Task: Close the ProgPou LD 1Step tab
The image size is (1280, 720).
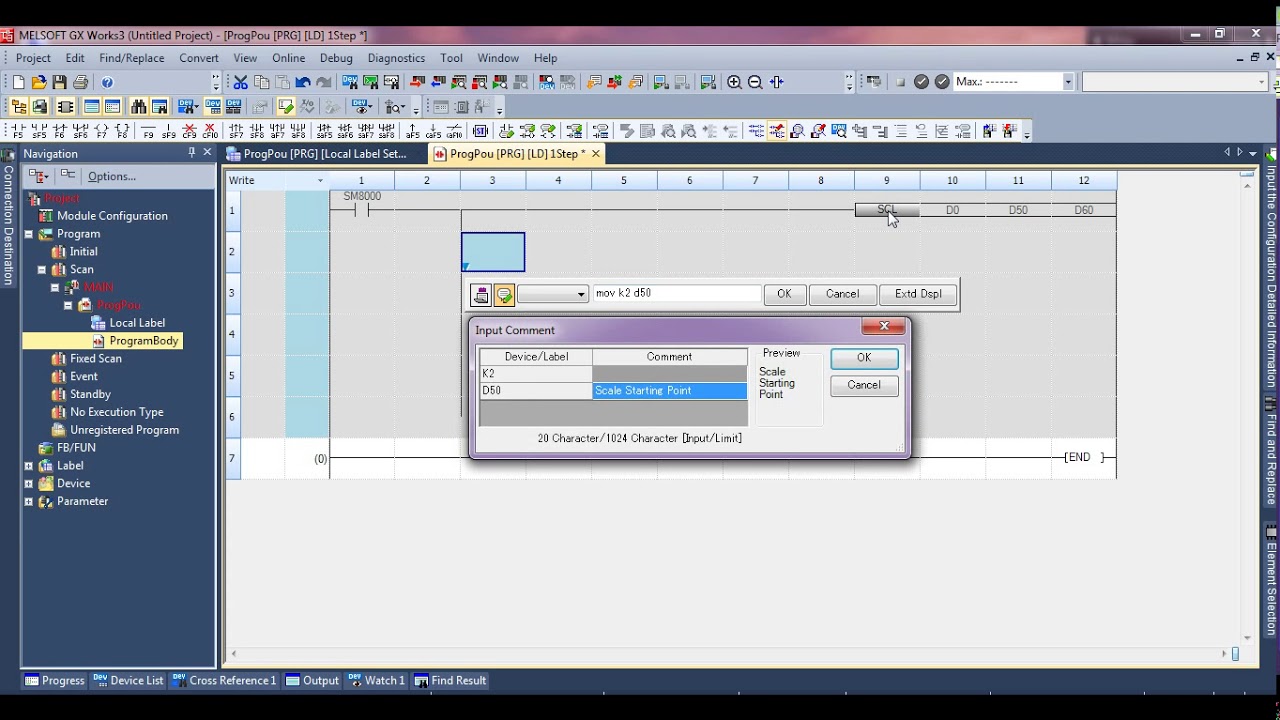Action: [595, 154]
